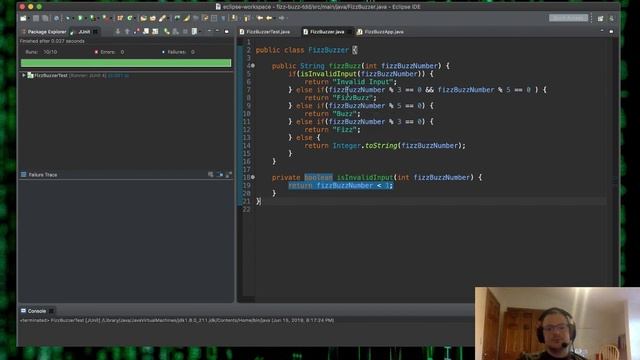Click the Open Perspective icon
This screenshot has width=640, height=360.
[600, 18]
